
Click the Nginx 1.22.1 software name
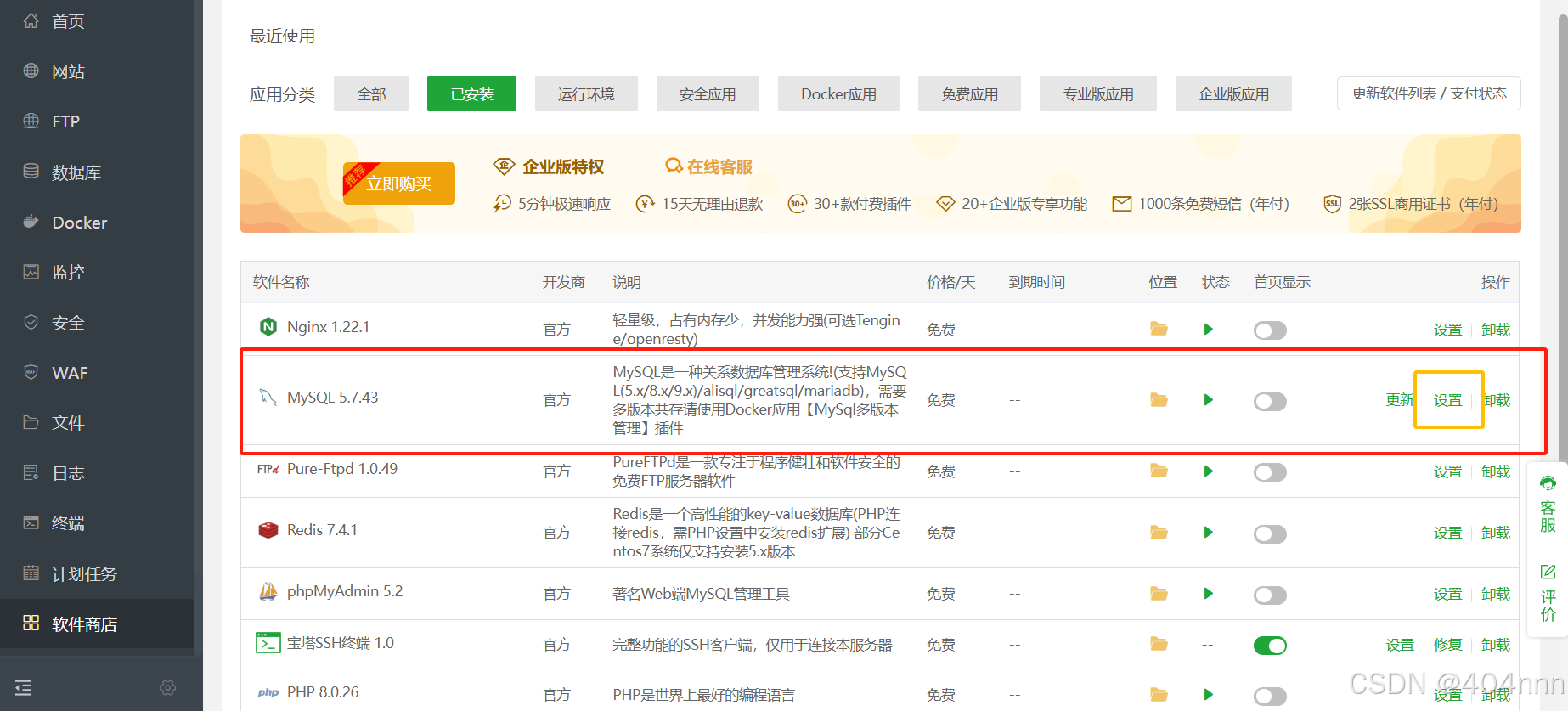click(x=328, y=327)
